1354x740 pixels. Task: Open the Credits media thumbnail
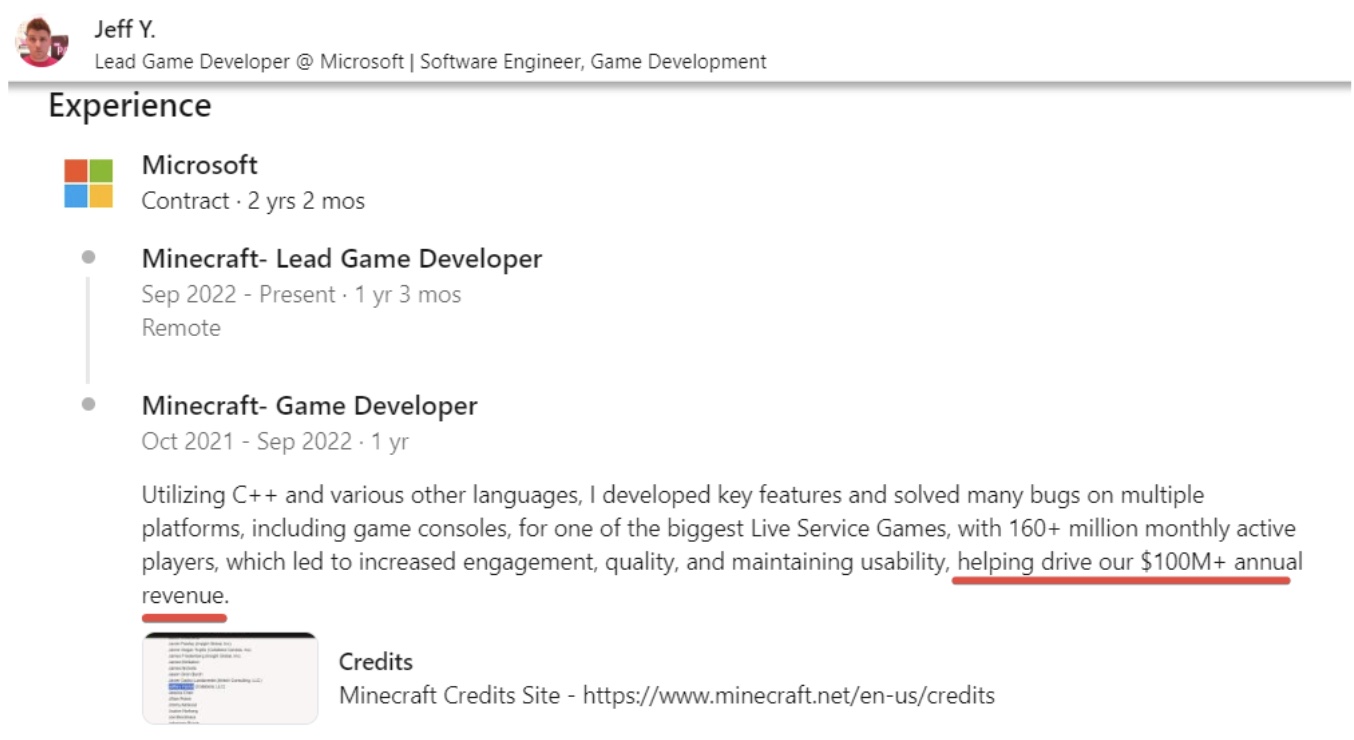pos(230,678)
